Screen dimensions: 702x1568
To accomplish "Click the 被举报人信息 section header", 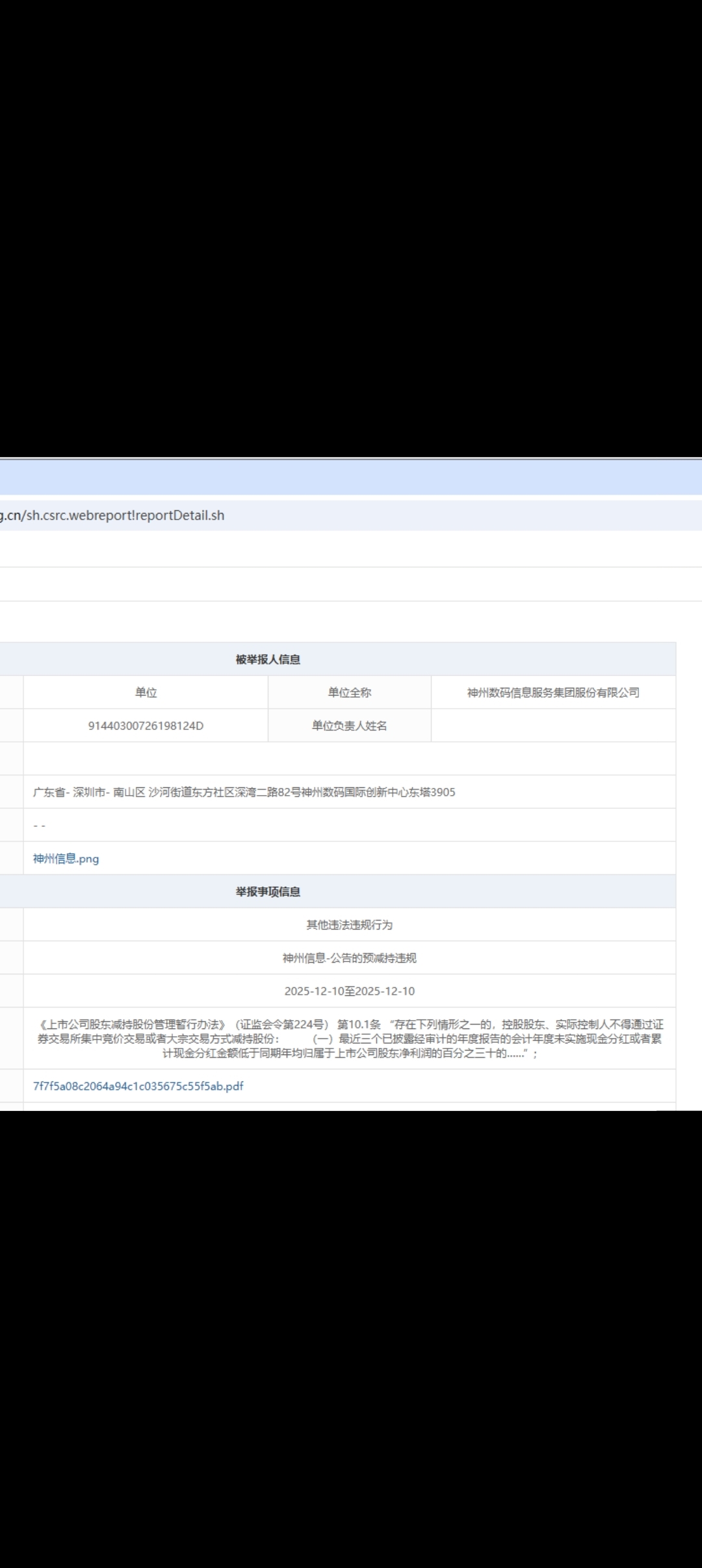I will point(268,659).
